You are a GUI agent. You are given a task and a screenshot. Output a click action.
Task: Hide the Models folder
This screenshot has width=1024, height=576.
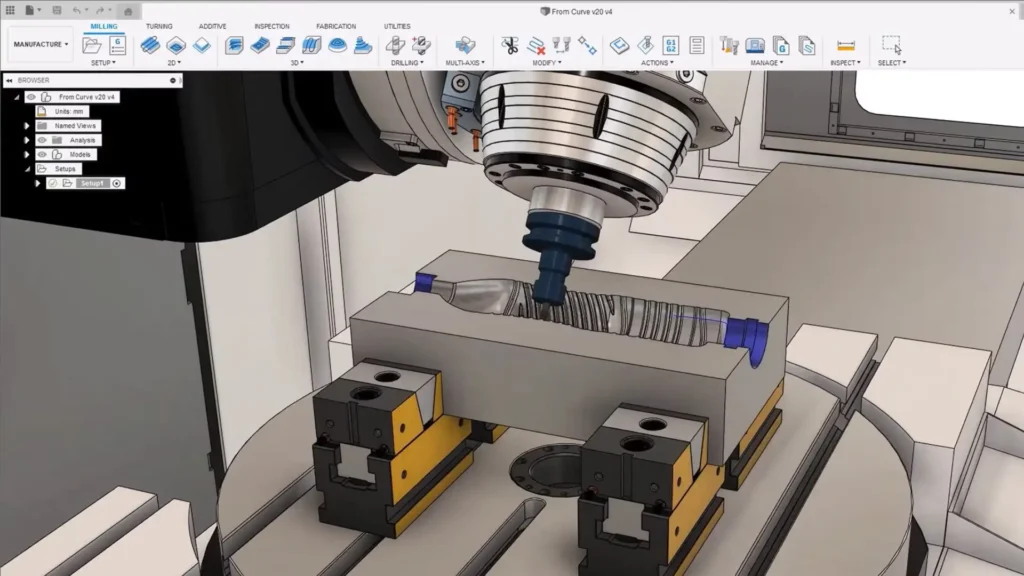[41, 154]
